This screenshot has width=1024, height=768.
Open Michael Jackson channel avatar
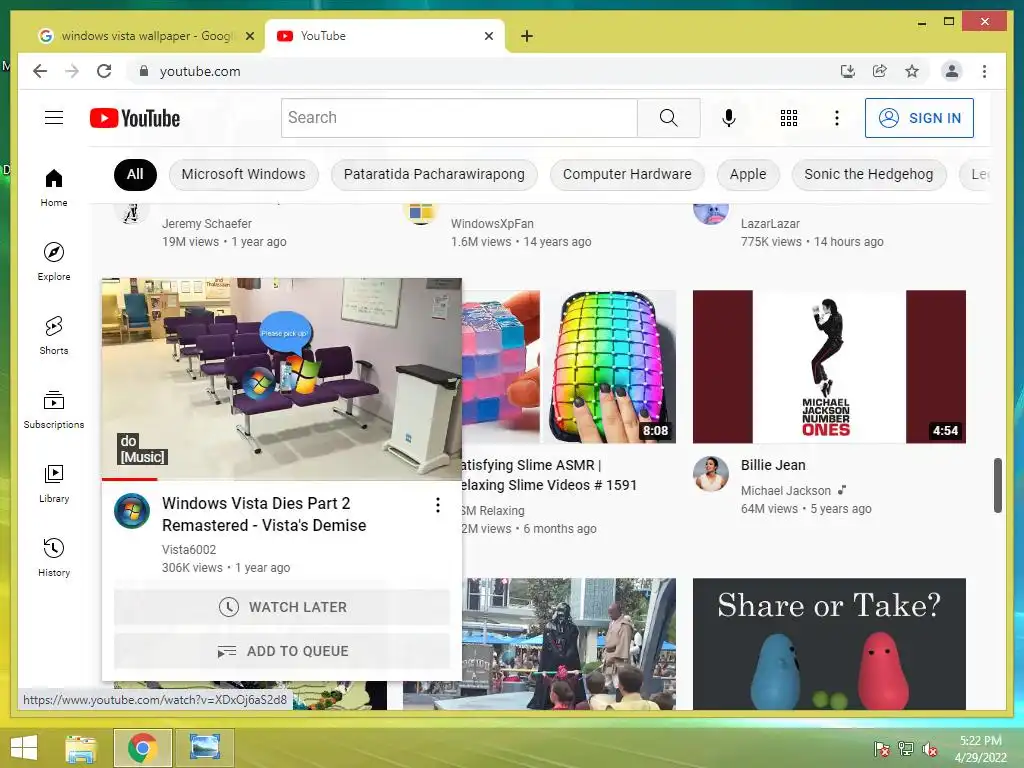[x=711, y=473]
